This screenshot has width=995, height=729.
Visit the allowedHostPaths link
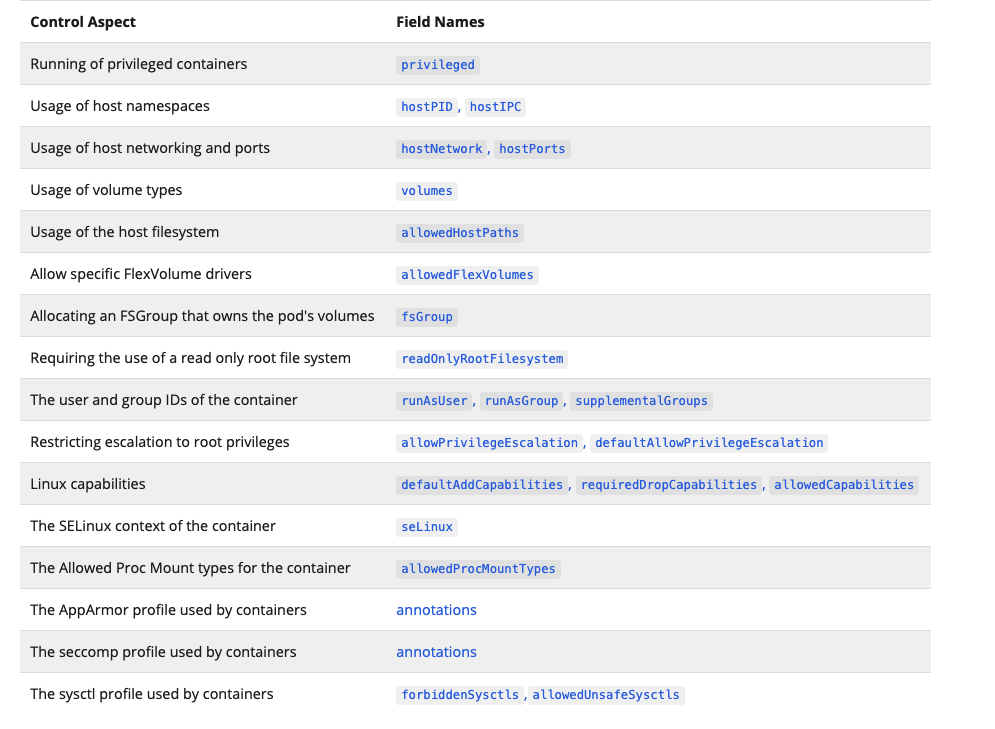pos(459,233)
